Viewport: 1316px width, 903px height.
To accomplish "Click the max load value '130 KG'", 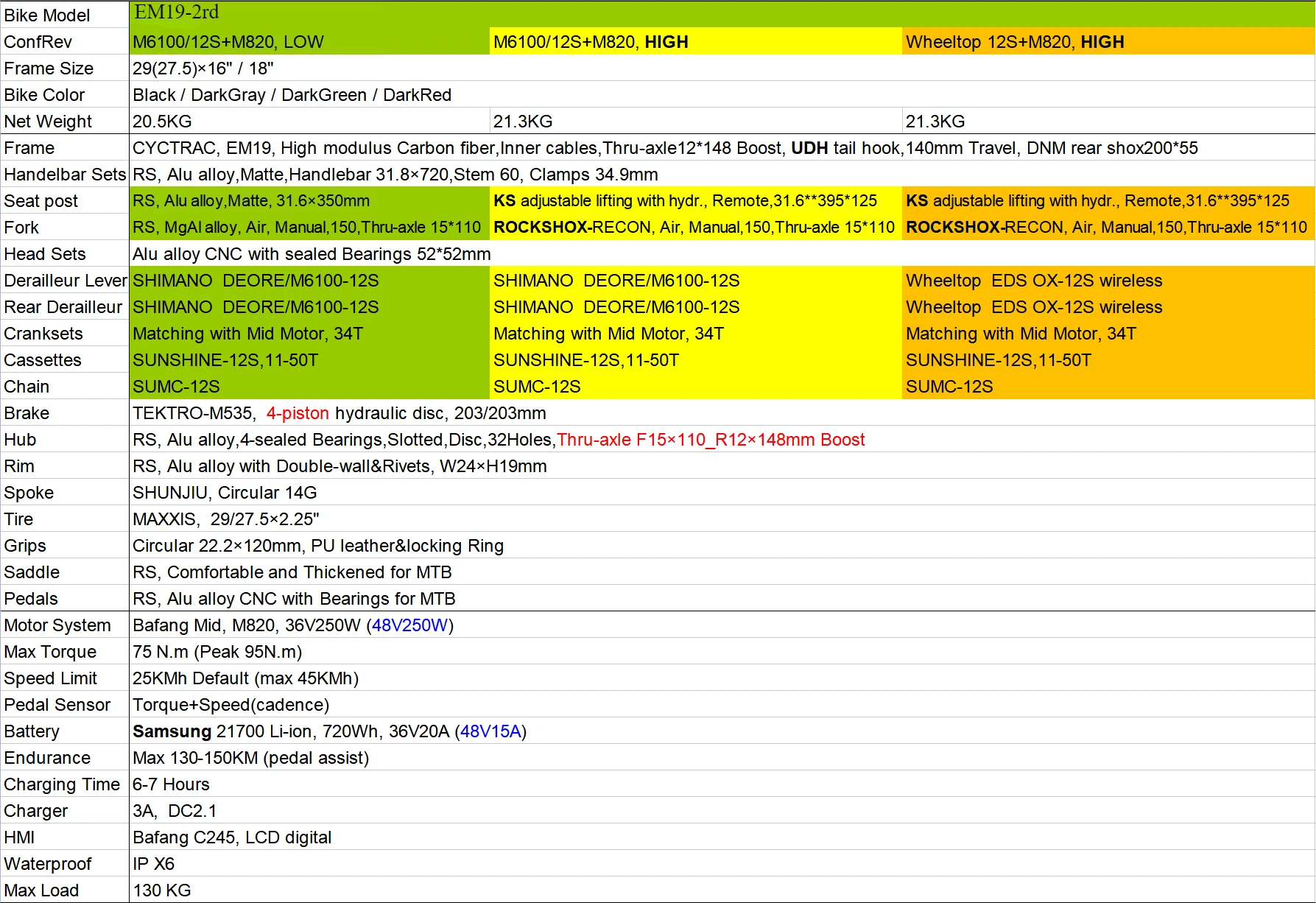I will tap(162, 890).
